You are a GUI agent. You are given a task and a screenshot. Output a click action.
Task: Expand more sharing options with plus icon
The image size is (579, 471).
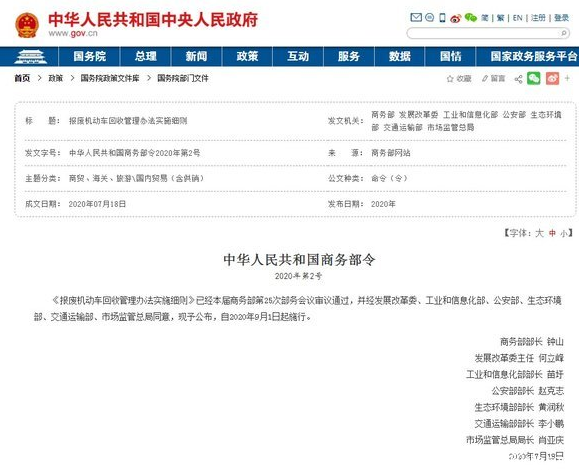click(568, 78)
